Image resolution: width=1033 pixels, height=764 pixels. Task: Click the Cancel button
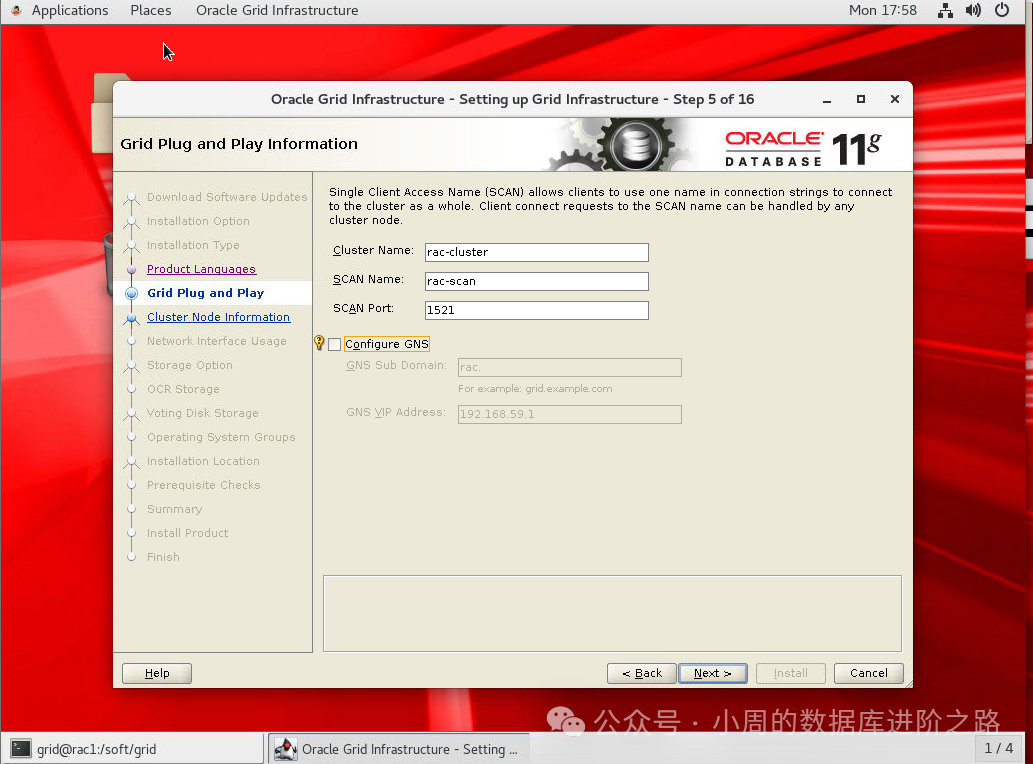click(868, 673)
